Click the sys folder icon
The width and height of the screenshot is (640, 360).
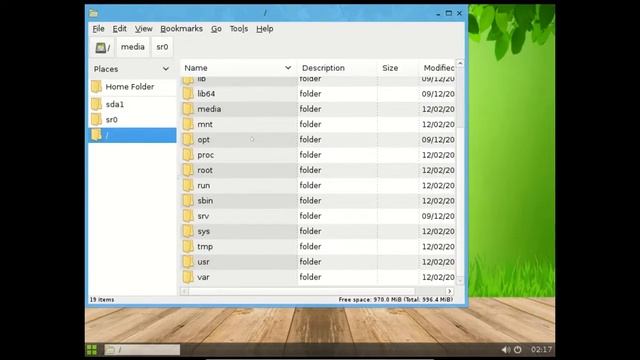point(188,231)
